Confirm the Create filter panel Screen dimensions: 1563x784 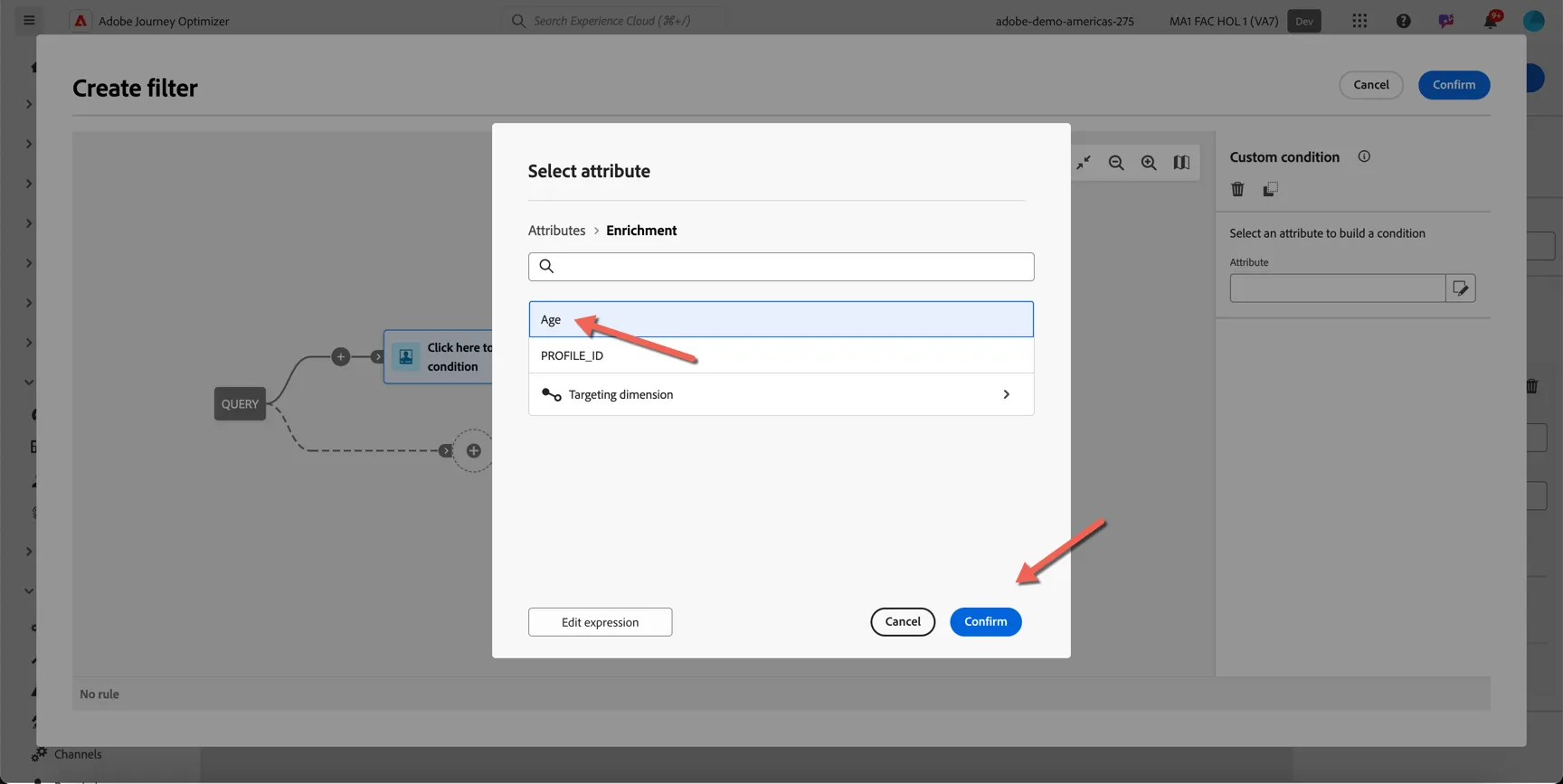[1454, 85]
